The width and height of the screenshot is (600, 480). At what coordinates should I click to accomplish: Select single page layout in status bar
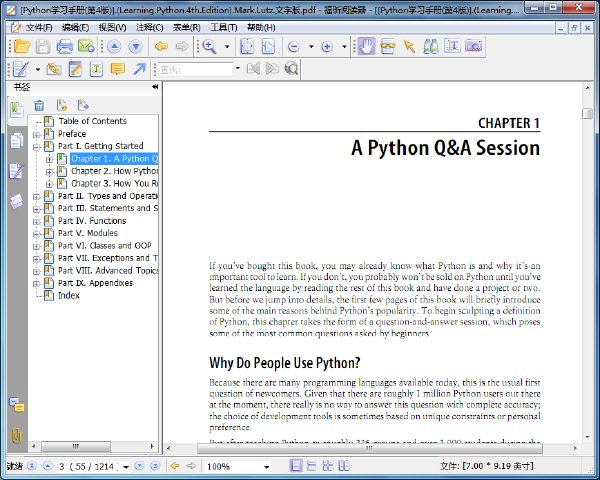click(295, 466)
